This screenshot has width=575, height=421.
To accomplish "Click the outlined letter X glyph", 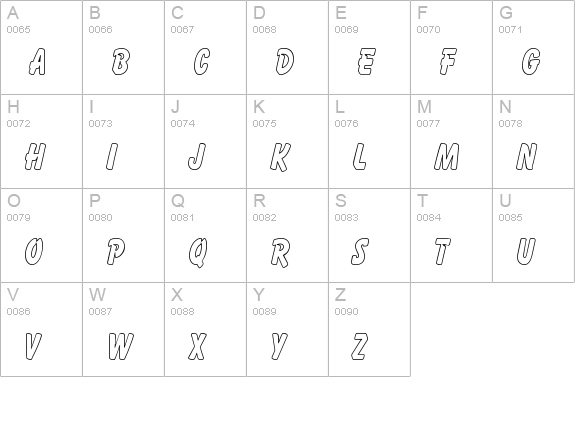I will coord(198,346).
